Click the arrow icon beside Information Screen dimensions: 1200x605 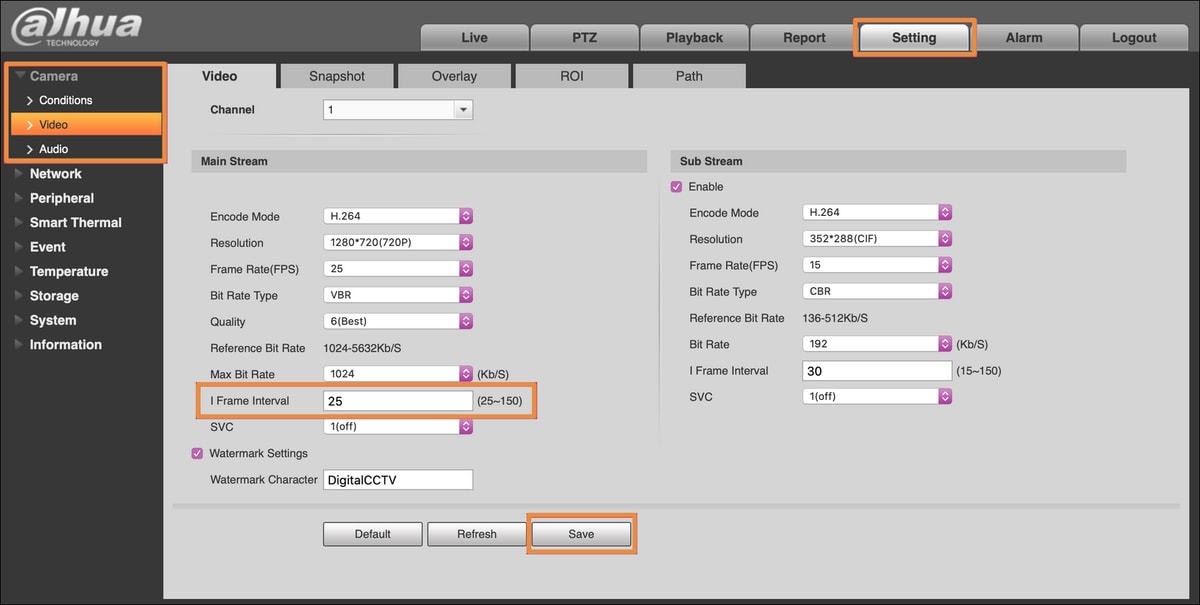(x=19, y=345)
